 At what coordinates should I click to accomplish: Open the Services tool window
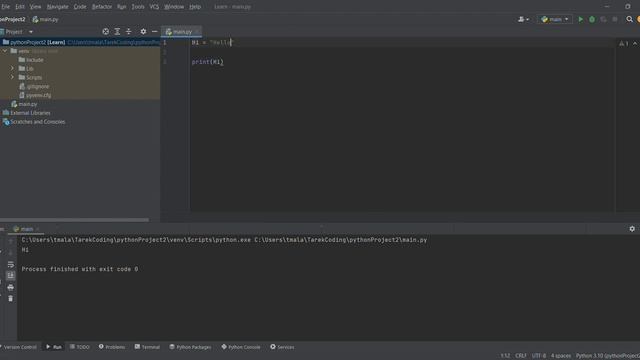pyautogui.click(x=282, y=347)
